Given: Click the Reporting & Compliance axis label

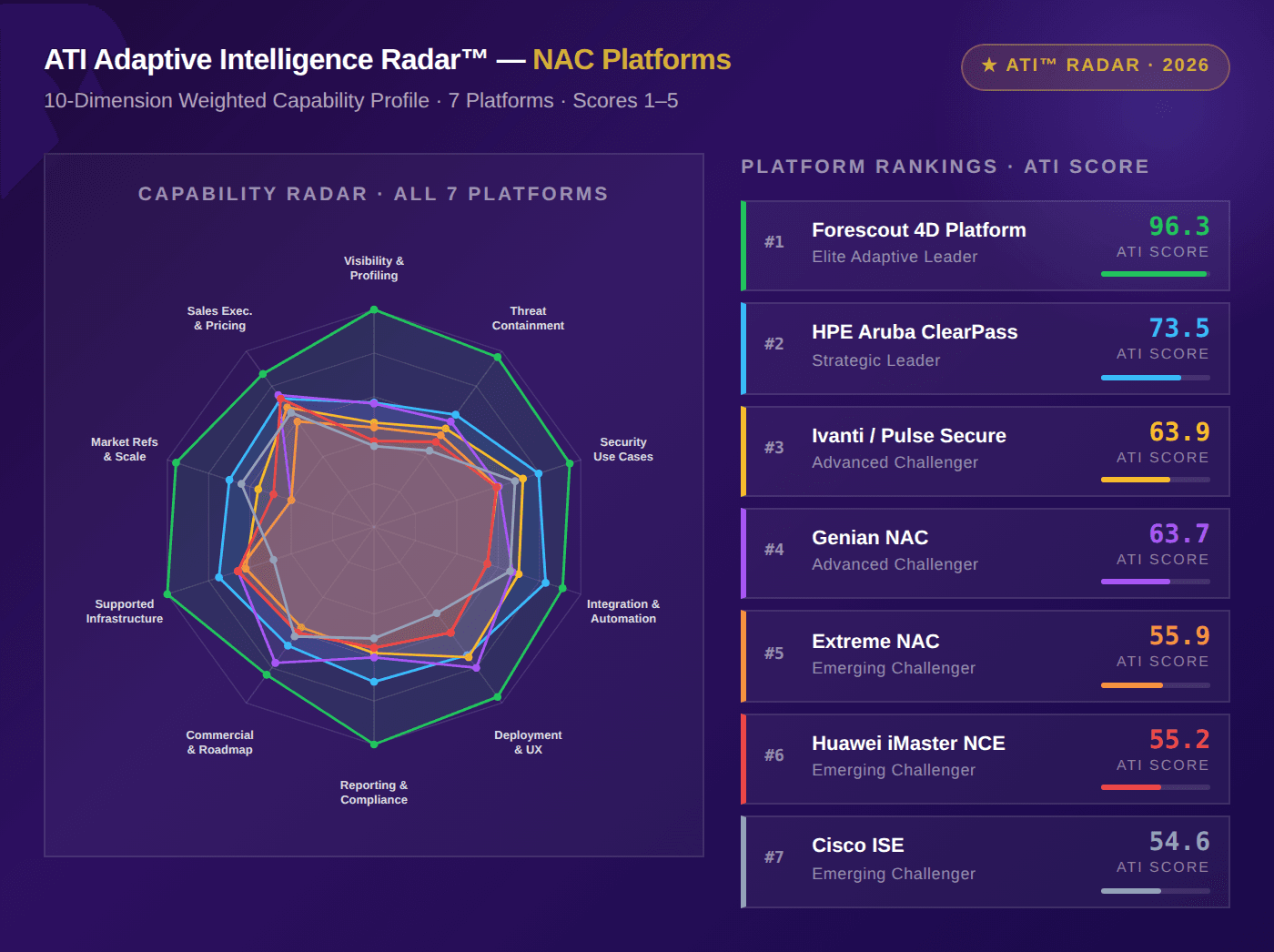Looking at the screenshot, I should click(374, 793).
